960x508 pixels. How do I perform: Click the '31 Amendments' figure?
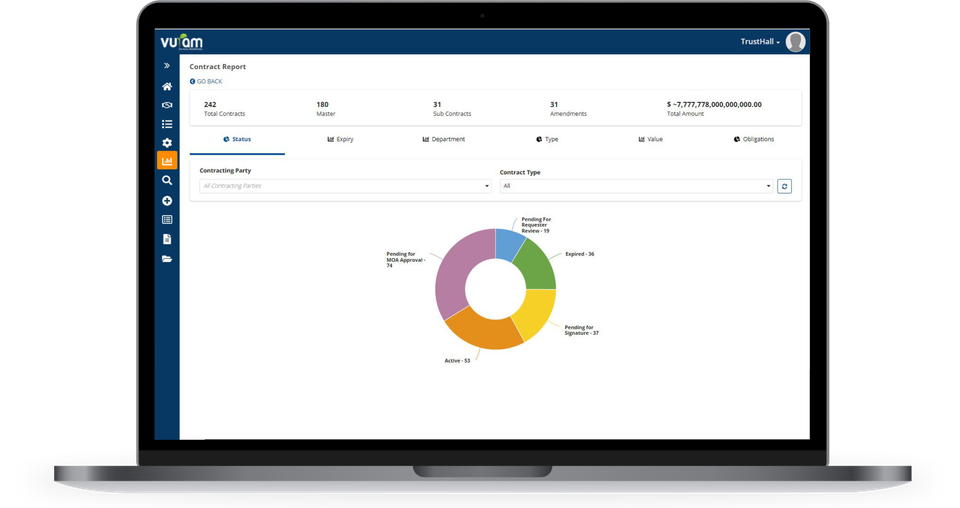click(568, 109)
